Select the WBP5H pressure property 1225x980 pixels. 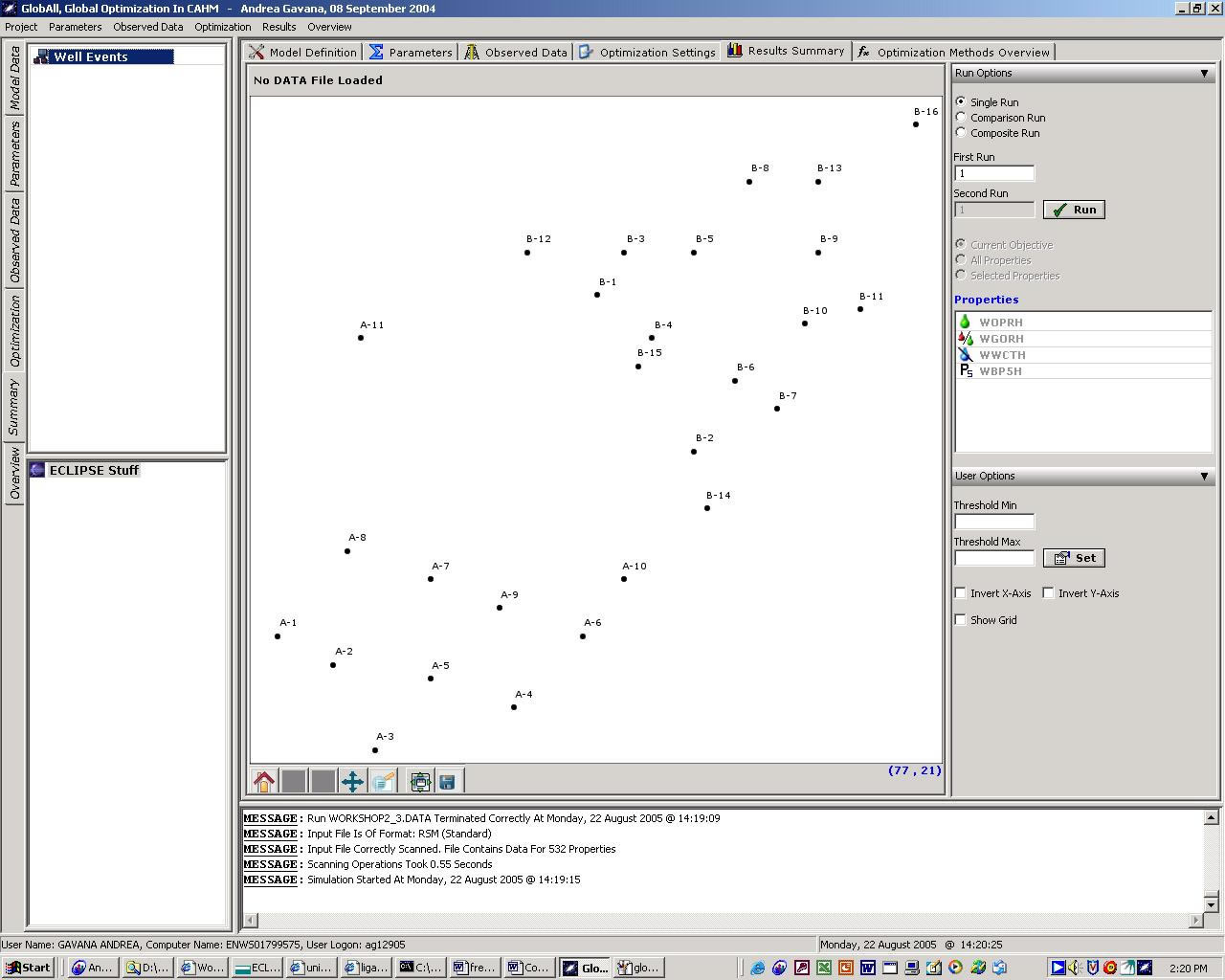point(1000,371)
